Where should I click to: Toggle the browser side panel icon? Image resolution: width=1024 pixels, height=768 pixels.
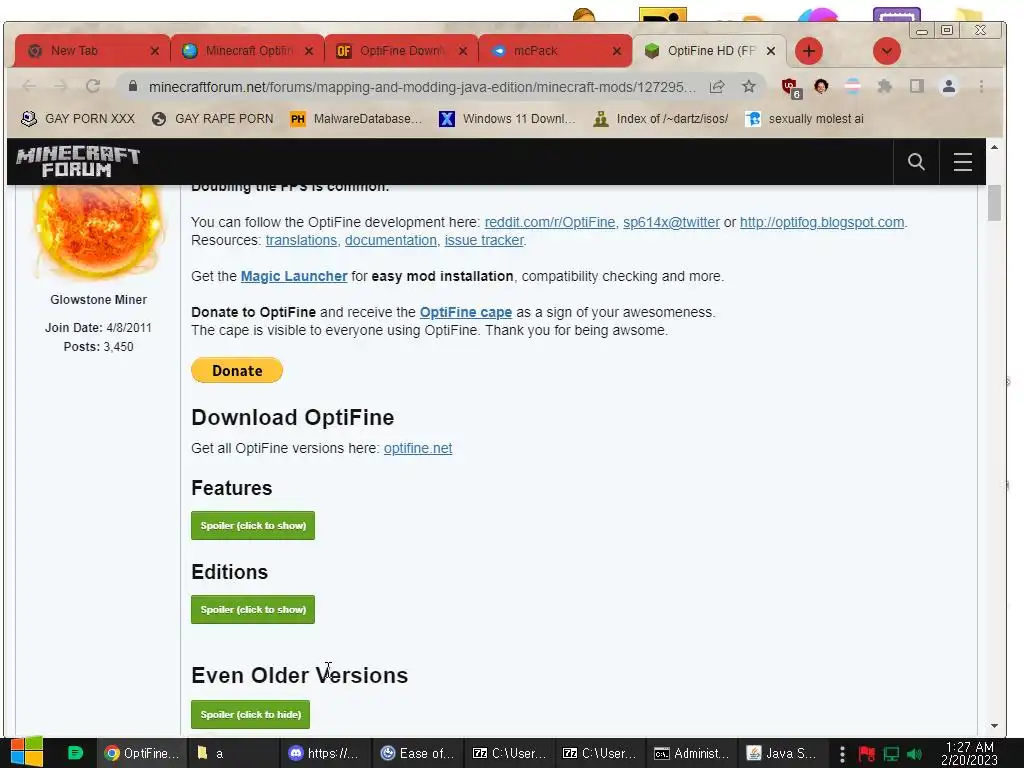pyautogui.click(x=917, y=86)
